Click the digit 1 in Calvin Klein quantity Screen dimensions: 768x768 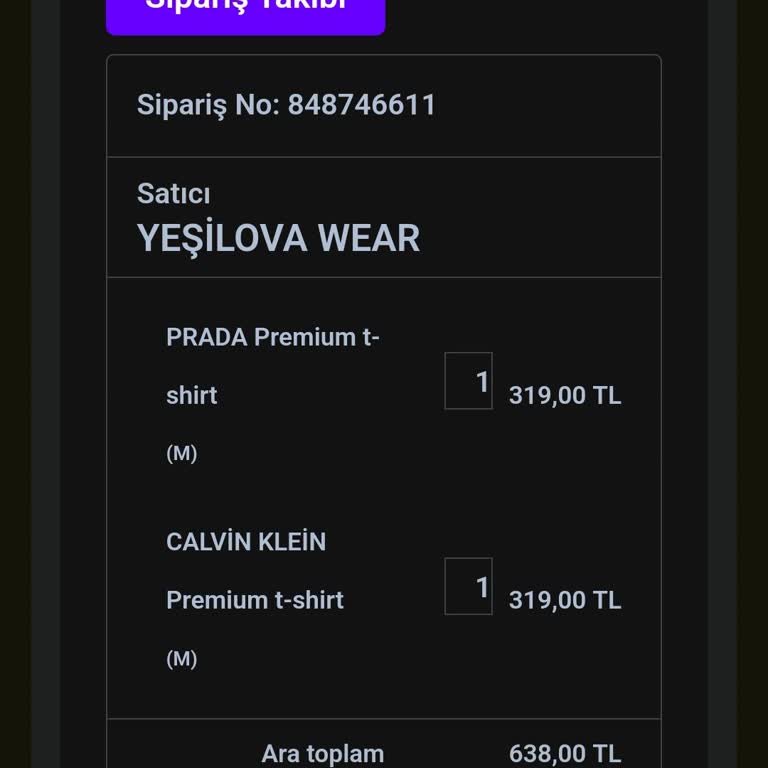click(x=482, y=587)
